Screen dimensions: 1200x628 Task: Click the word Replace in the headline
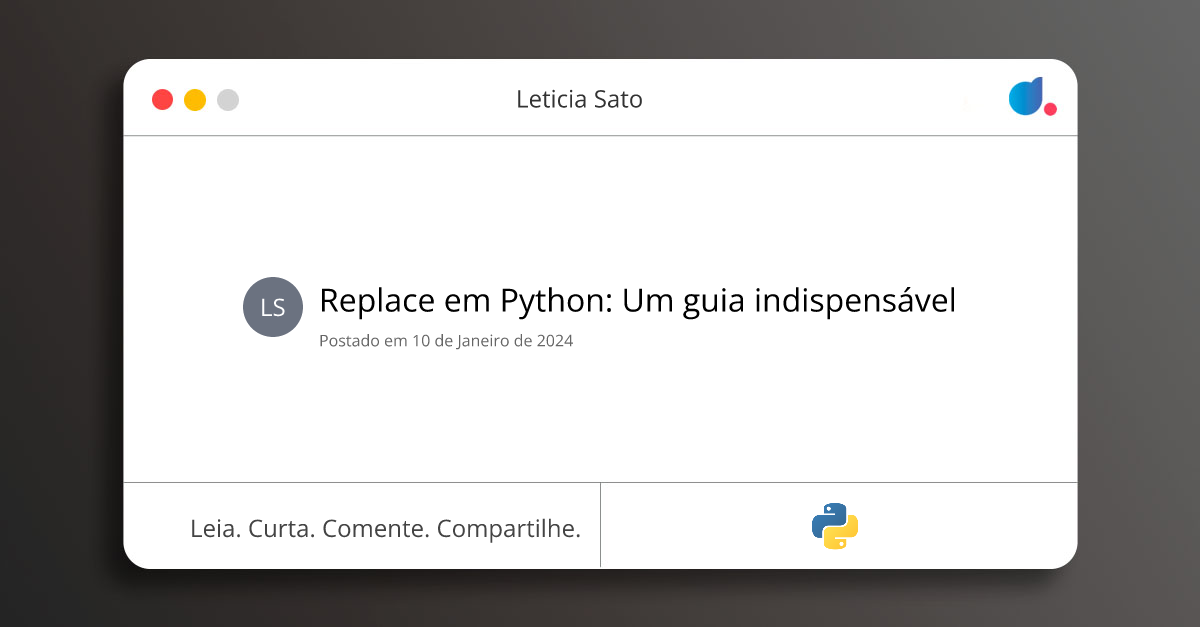(x=377, y=300)
